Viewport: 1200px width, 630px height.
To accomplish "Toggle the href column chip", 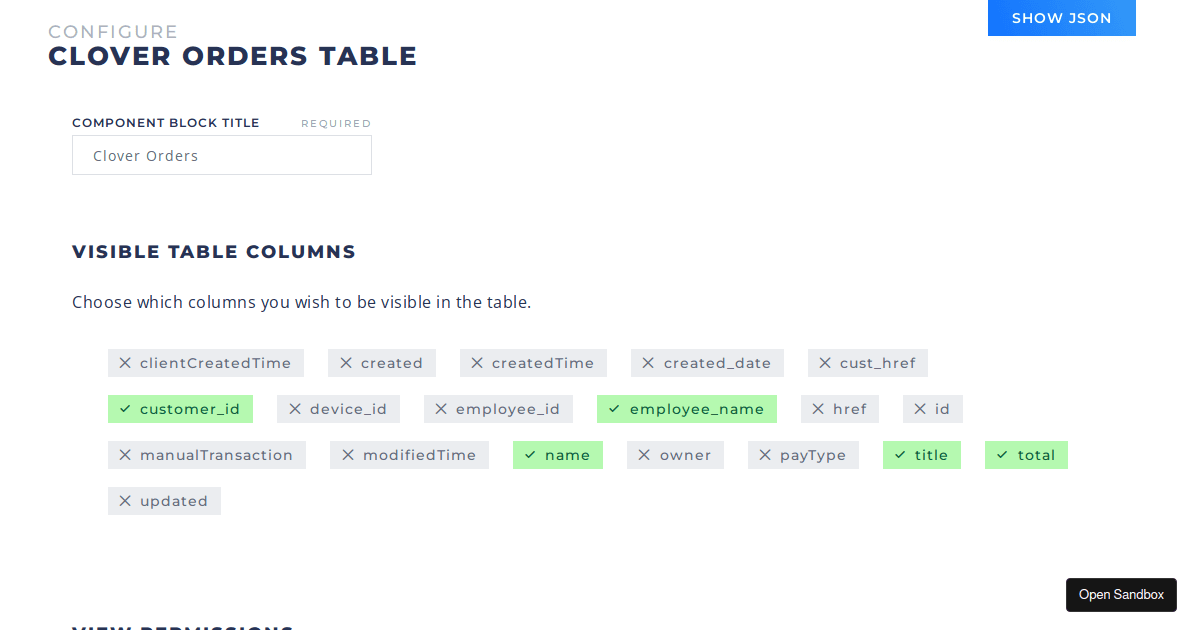I will pos(840,409).
